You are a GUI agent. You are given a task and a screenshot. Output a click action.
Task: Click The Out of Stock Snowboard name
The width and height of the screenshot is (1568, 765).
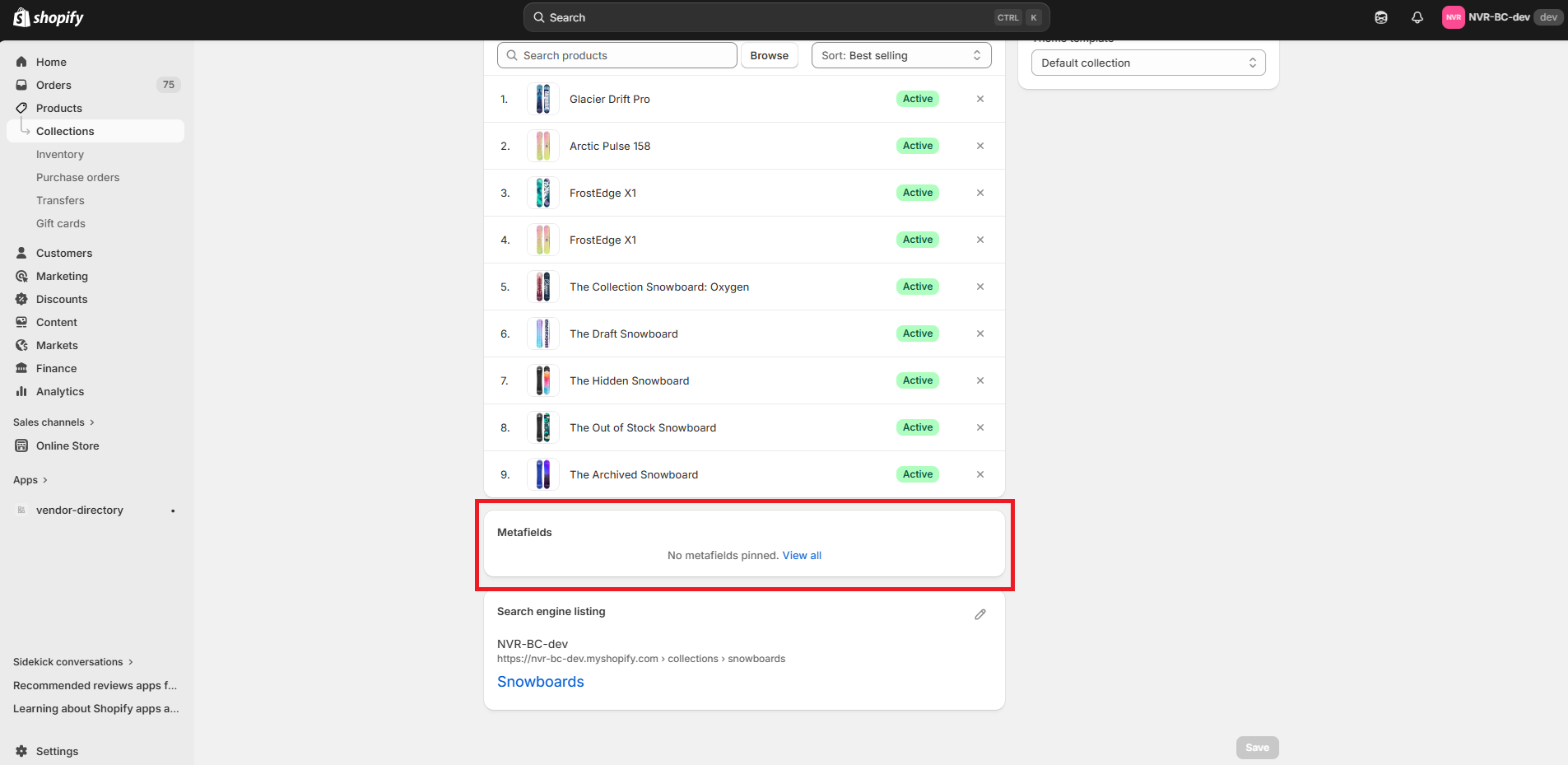tap(643, 427)
